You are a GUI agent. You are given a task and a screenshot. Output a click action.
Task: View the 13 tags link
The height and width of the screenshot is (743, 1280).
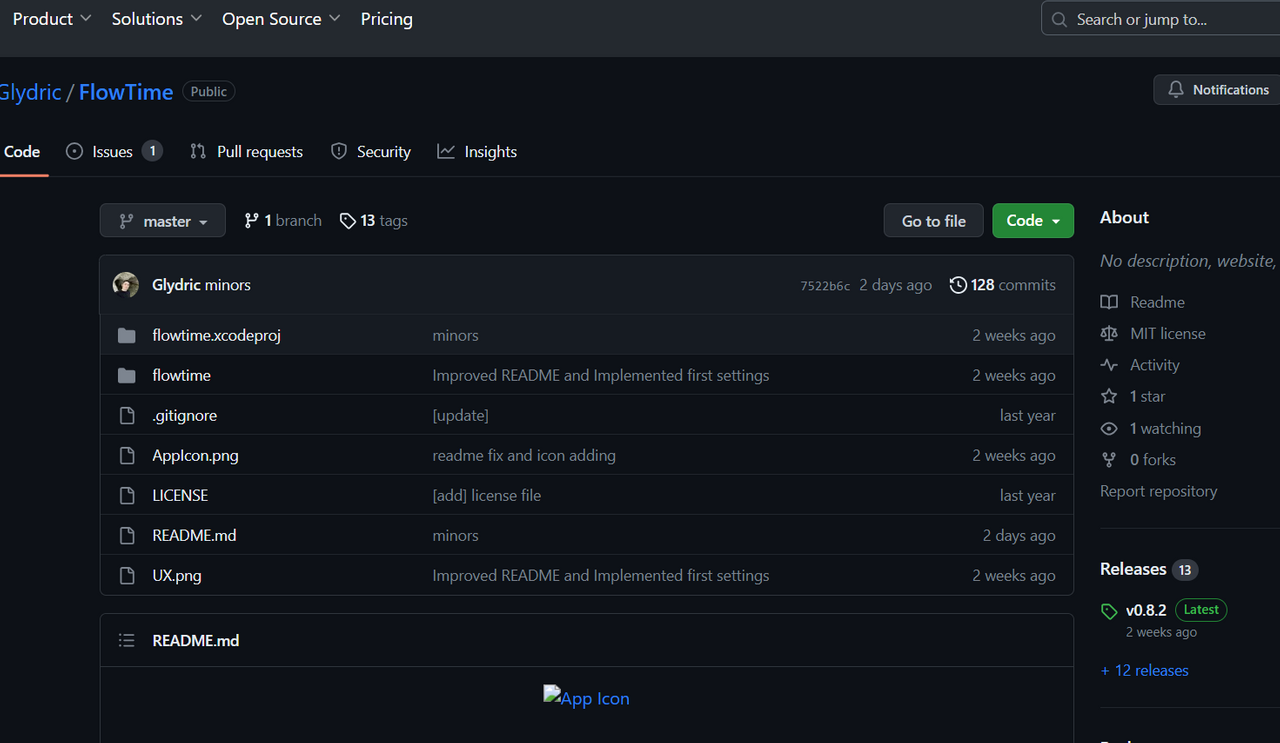point(374,221)
